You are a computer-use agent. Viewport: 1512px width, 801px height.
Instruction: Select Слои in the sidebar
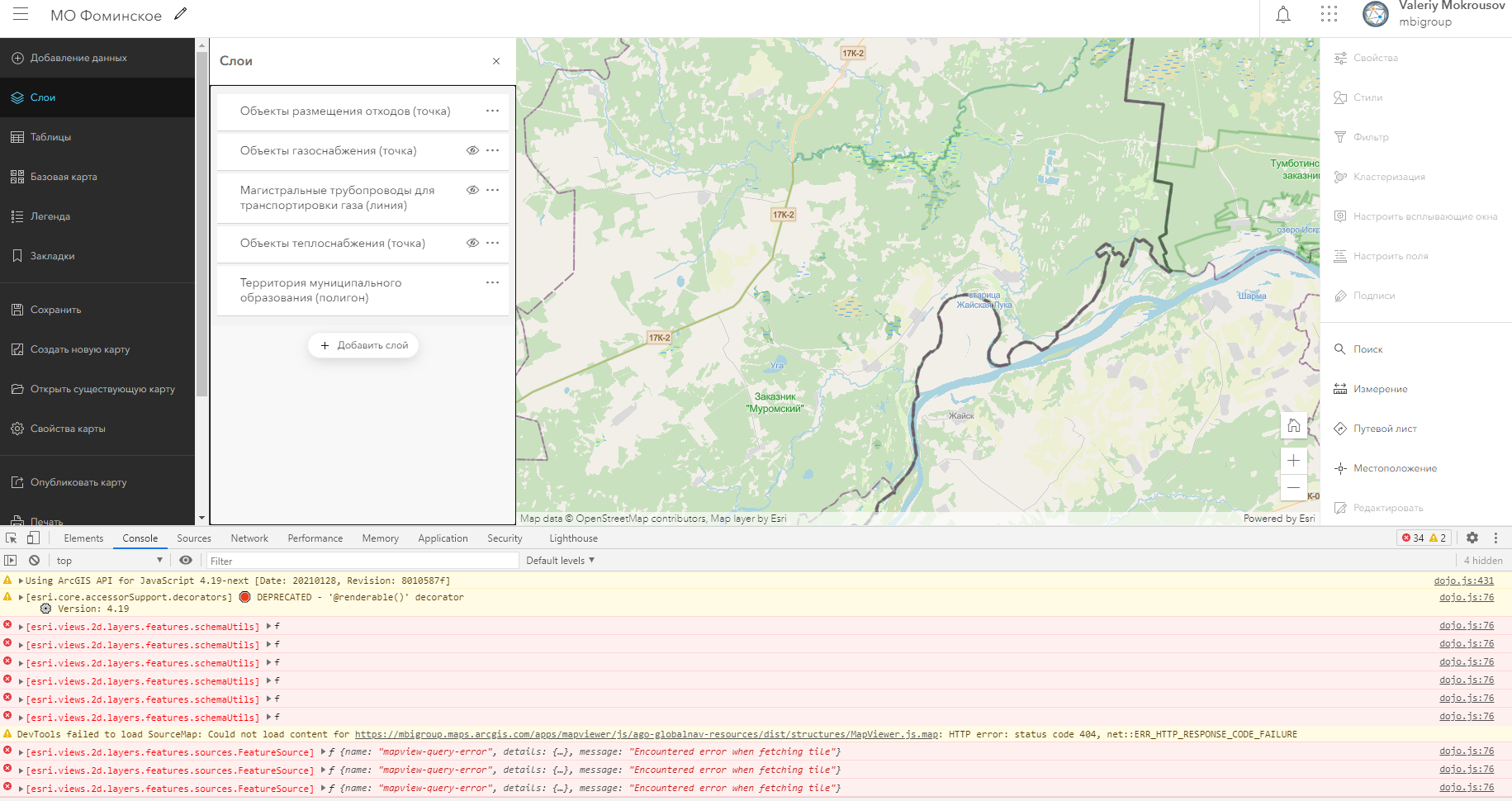point(97,97)
